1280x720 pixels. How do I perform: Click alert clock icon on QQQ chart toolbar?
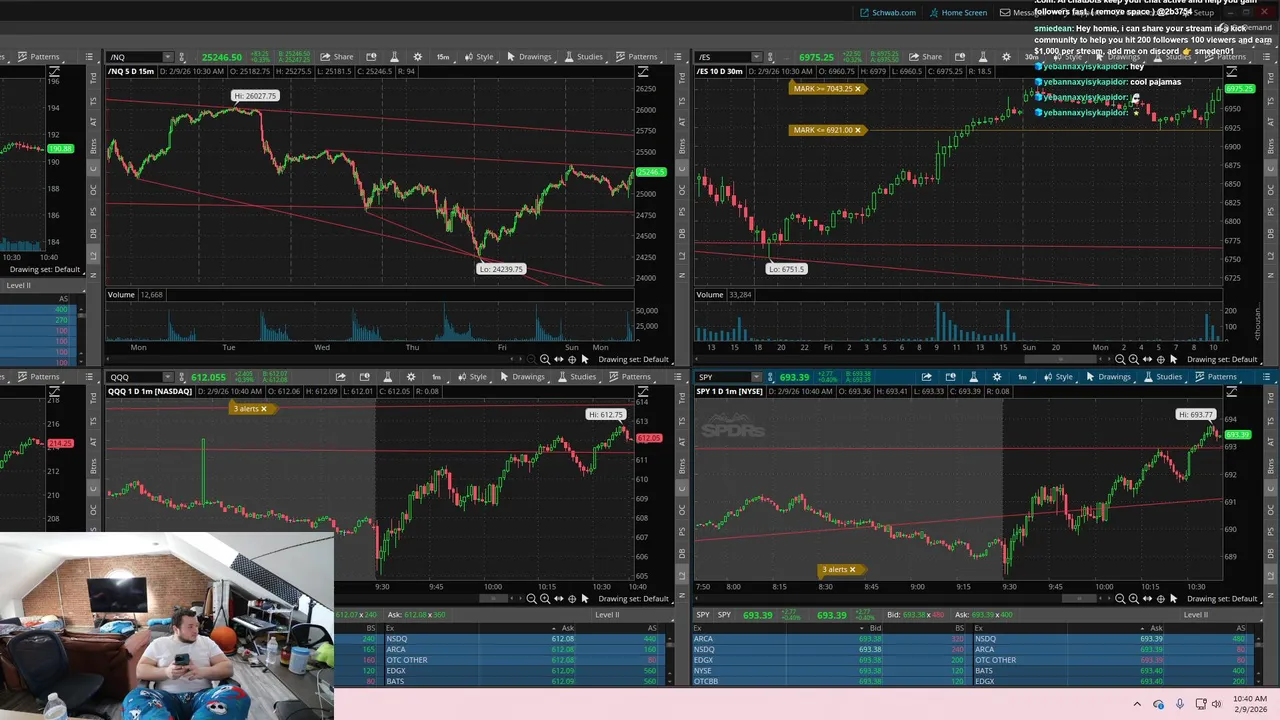tap(364, 377)
